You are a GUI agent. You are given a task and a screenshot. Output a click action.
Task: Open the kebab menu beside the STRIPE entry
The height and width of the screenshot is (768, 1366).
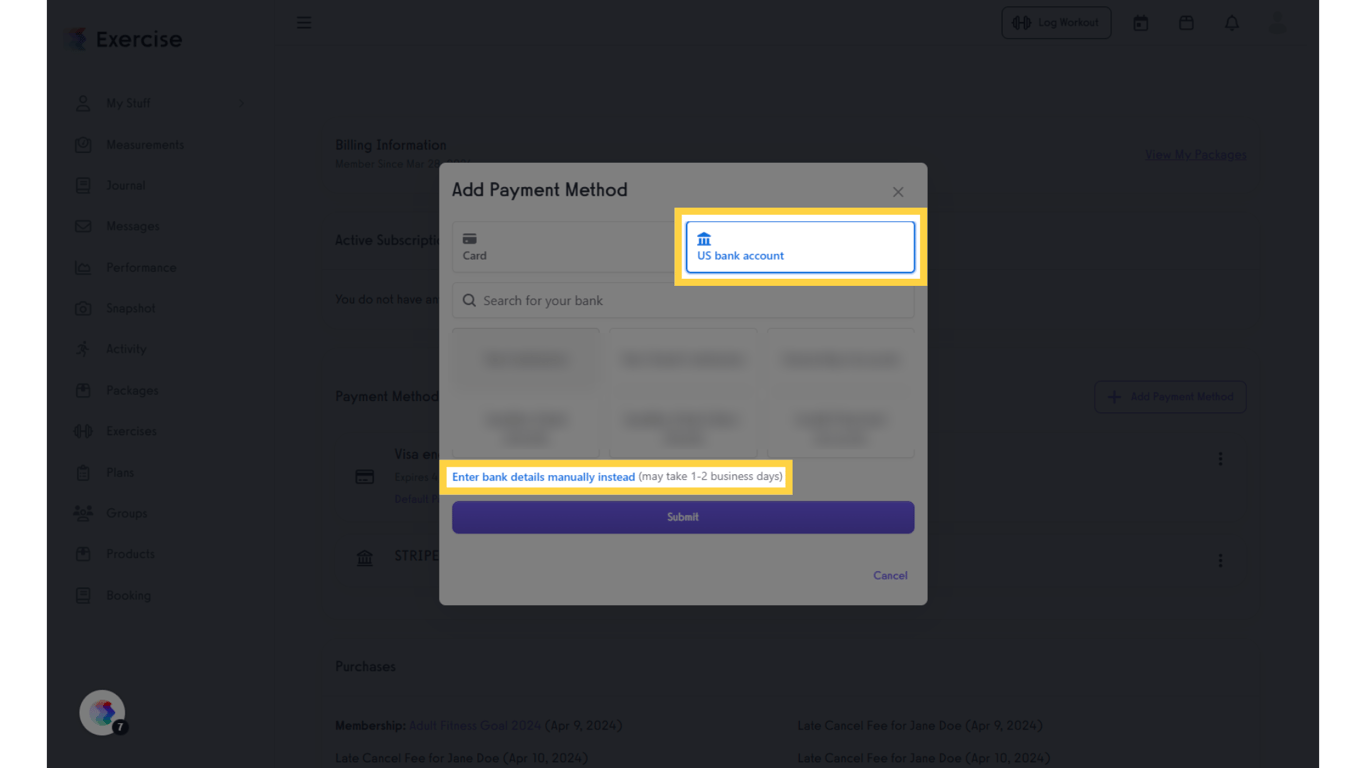click(x=1220, y=560)
